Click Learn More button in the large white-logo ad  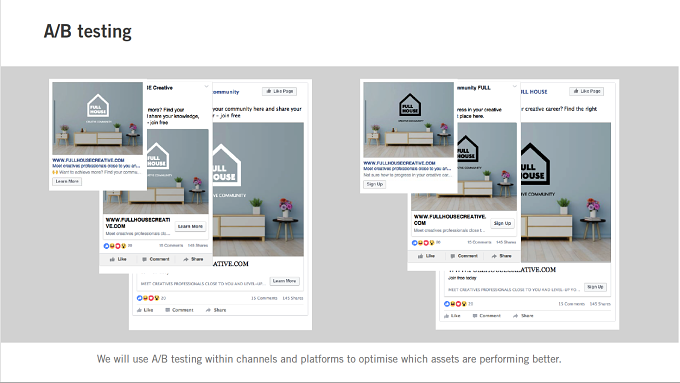tap(284, 281)
